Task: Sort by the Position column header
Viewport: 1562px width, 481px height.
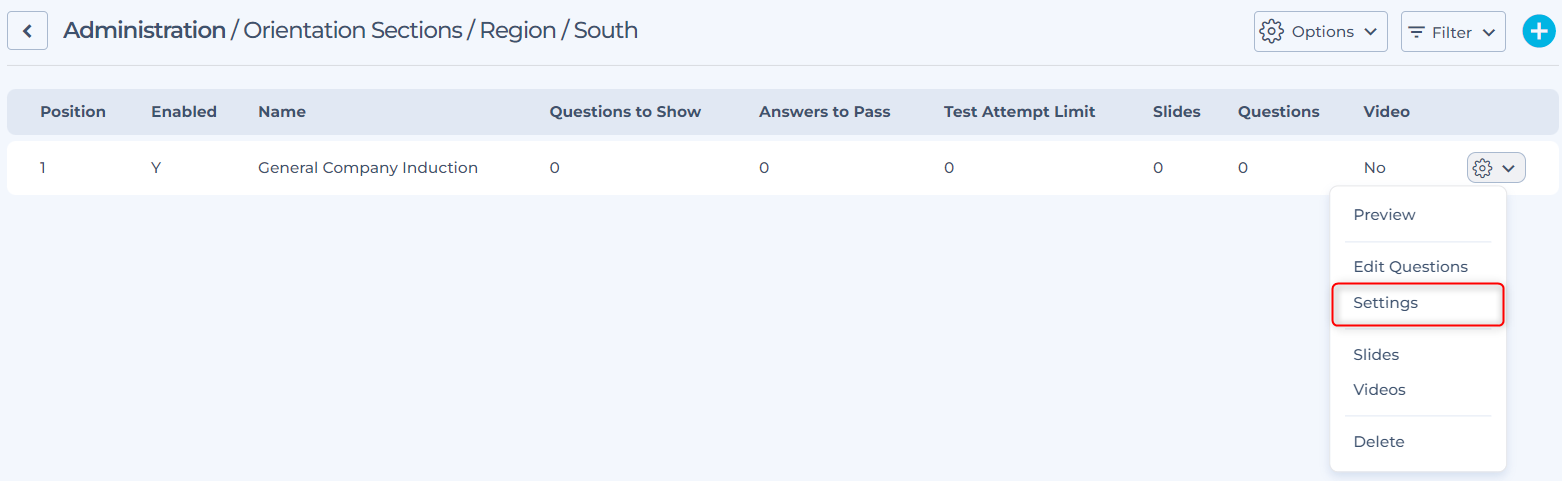Action: [x=73, y=112]
